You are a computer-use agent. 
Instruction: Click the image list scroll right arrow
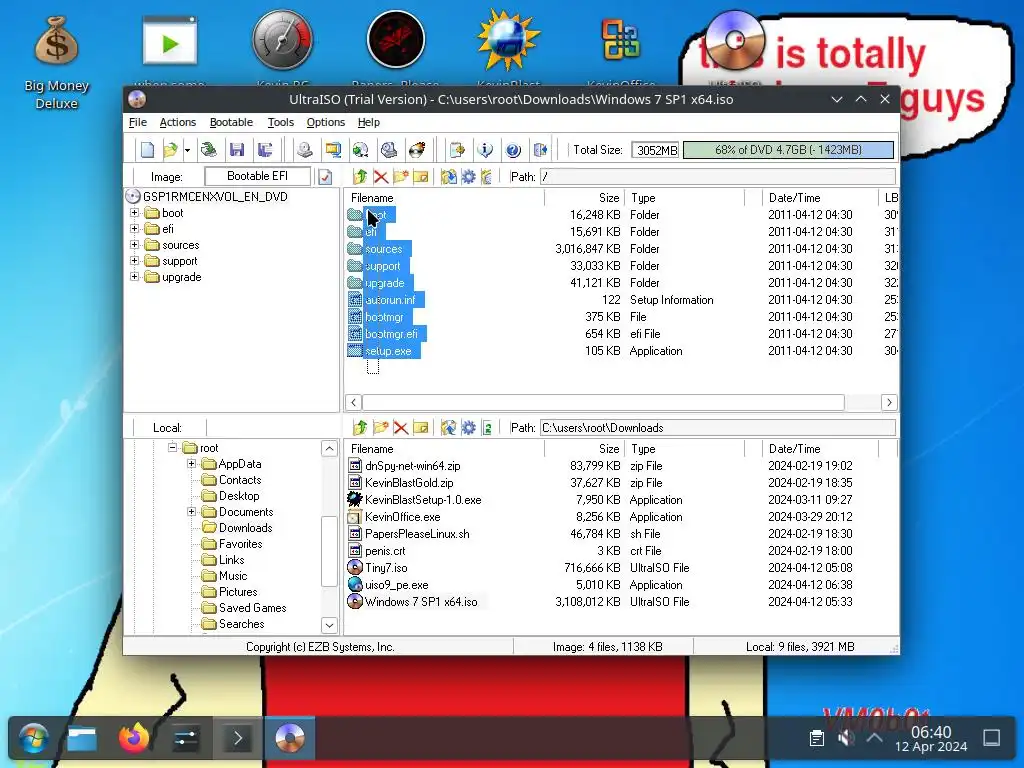pyautogui.click(x=889, y=402)
